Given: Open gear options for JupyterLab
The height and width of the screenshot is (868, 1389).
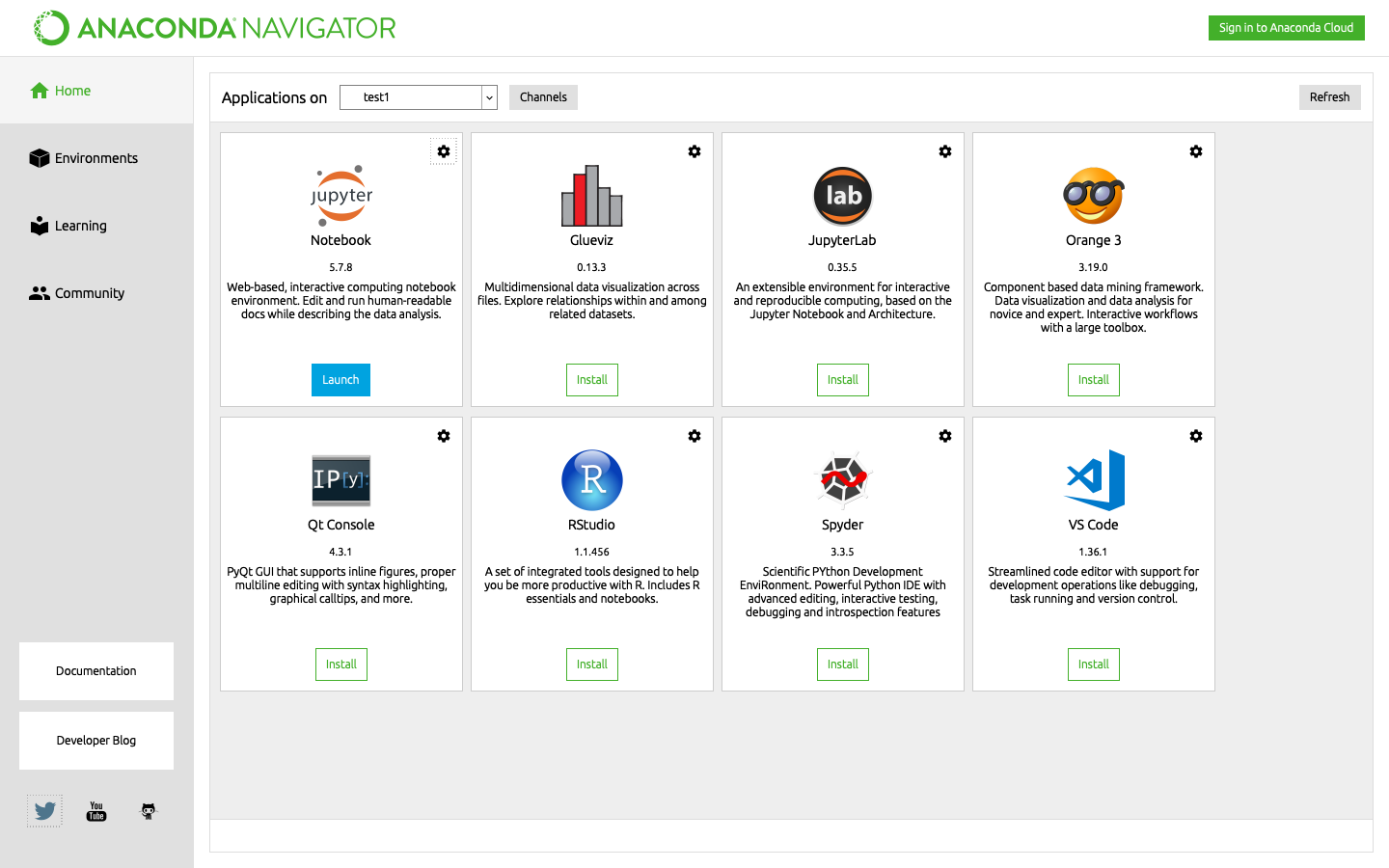Looking at the screenshot, I should click(945, 151).
